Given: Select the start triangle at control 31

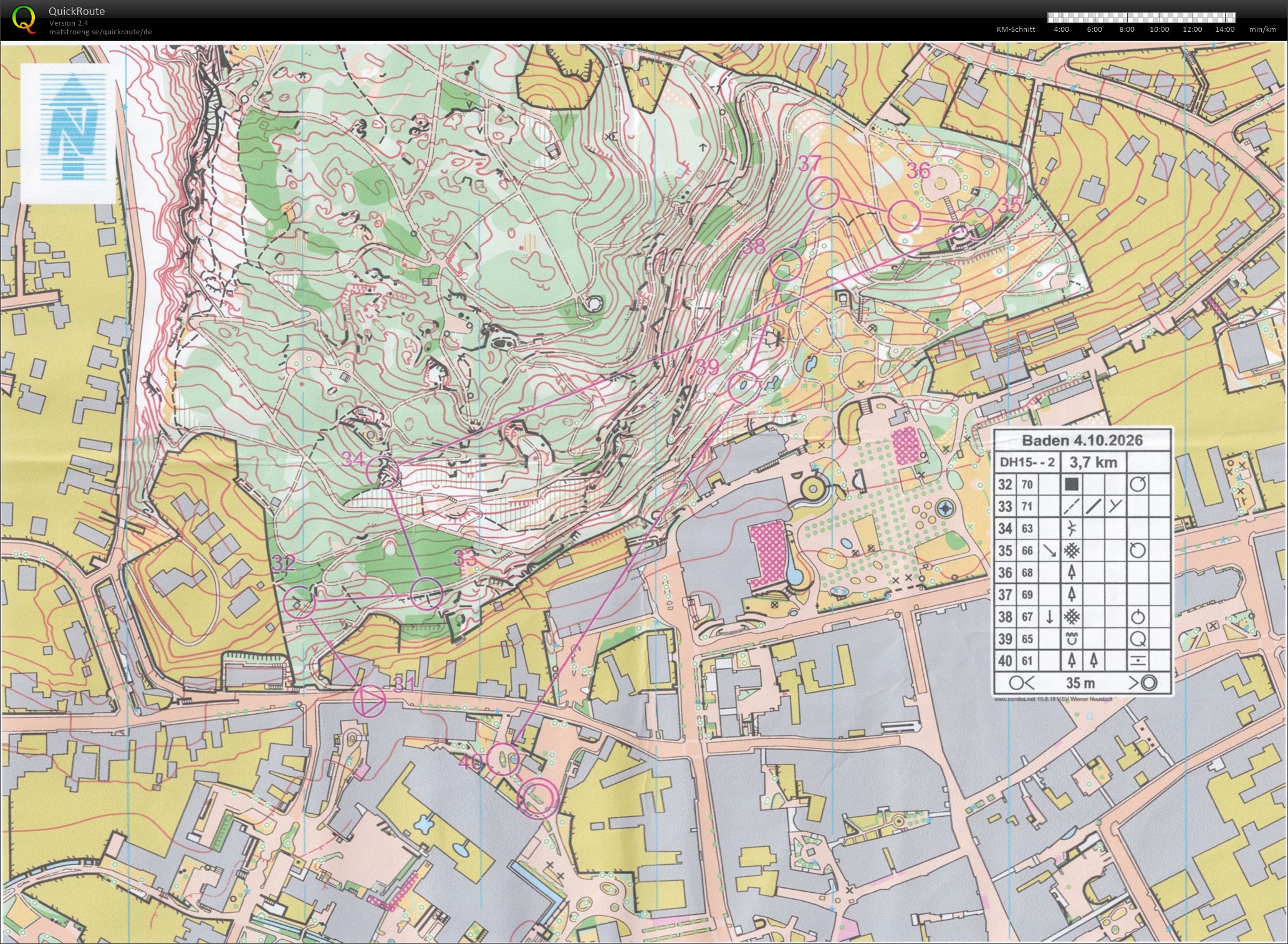Looking at the screenshot, I should pos(369,701).
